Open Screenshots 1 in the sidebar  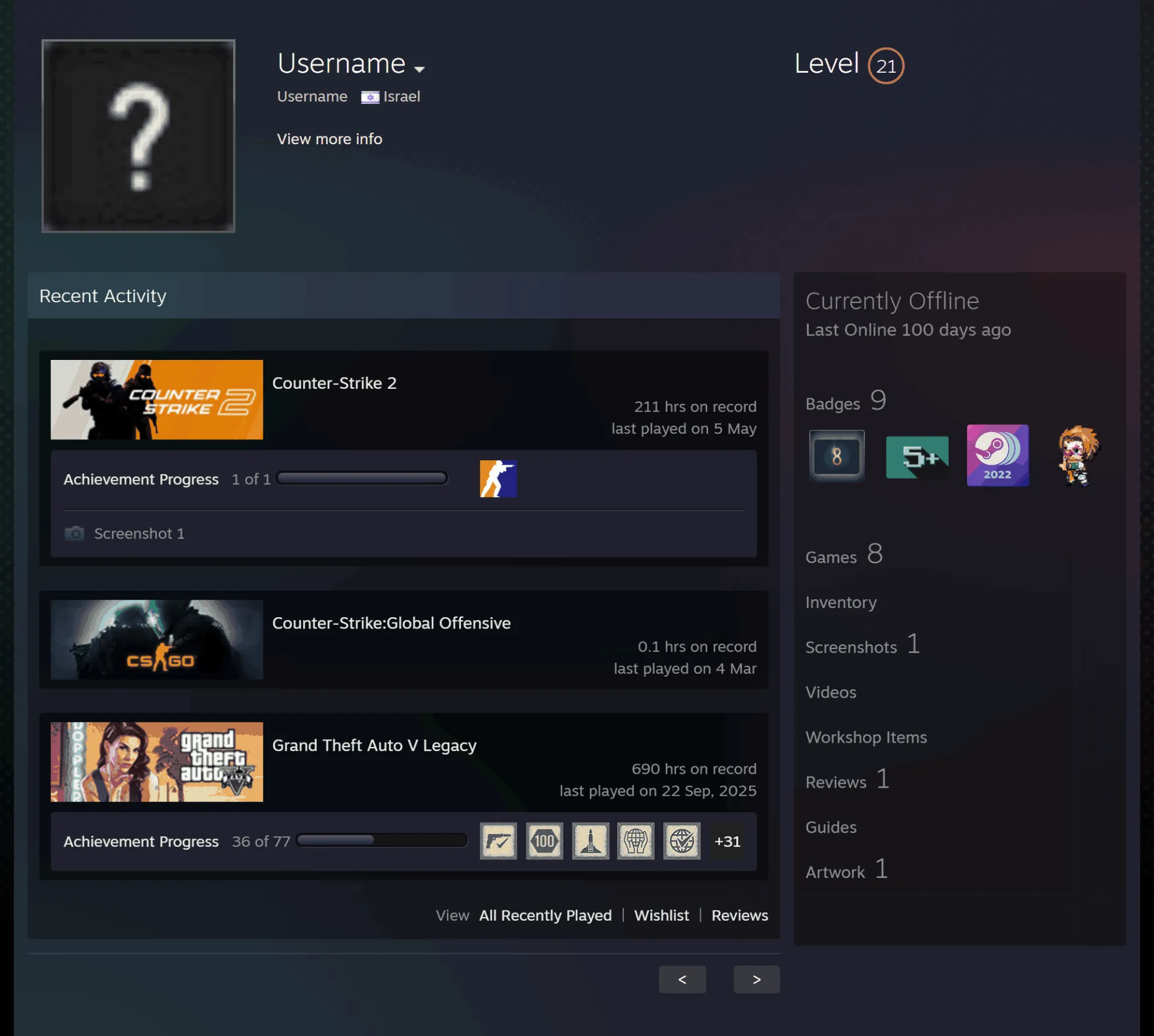point(862,645)
